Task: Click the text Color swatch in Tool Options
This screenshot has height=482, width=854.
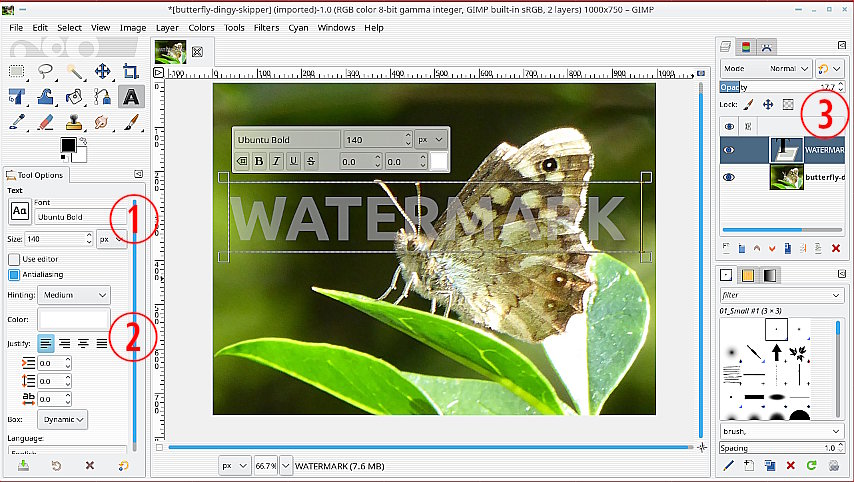Action: (73, 319)
